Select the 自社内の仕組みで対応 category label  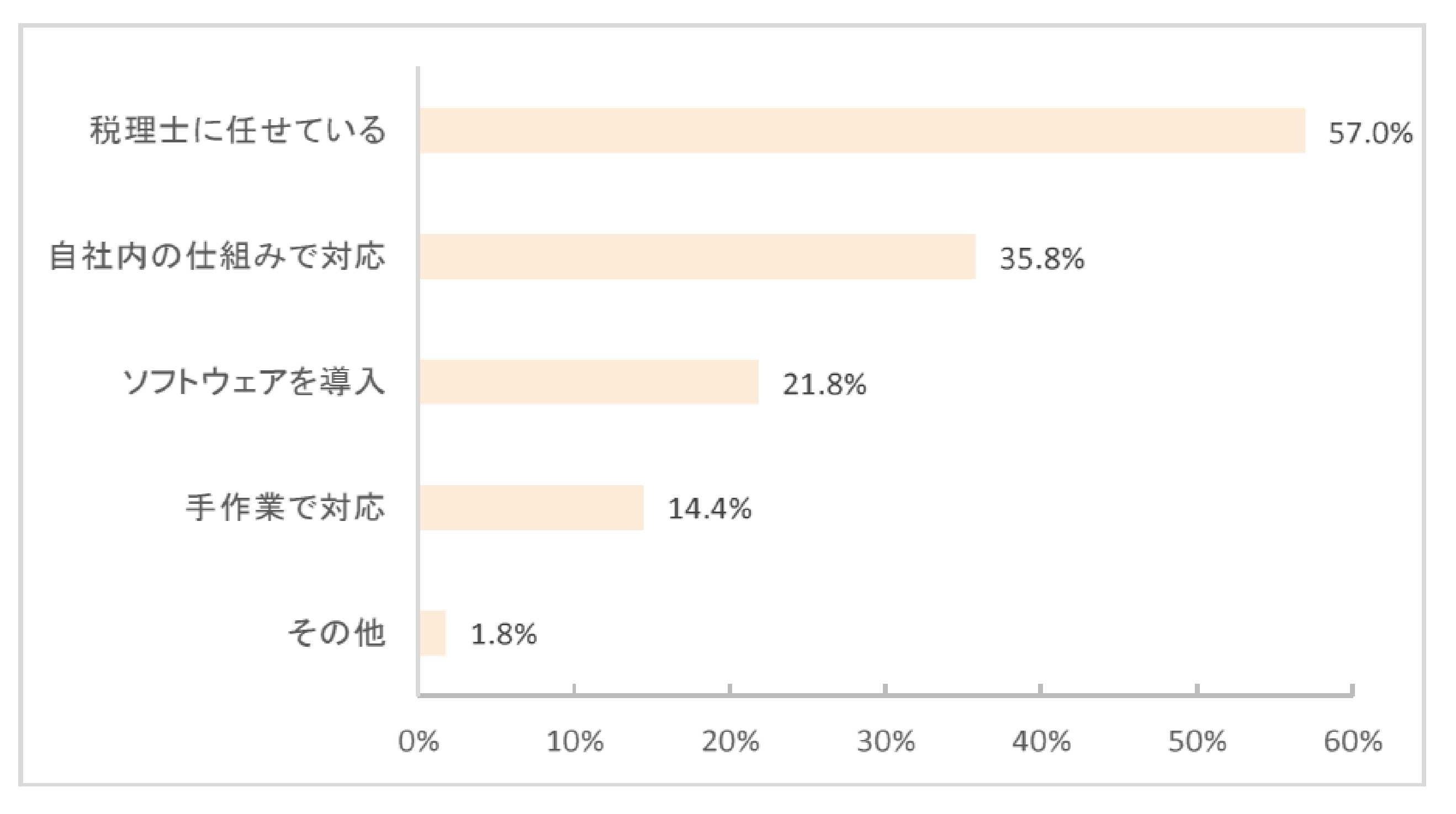pyautogui.click(x=217, y=257)
